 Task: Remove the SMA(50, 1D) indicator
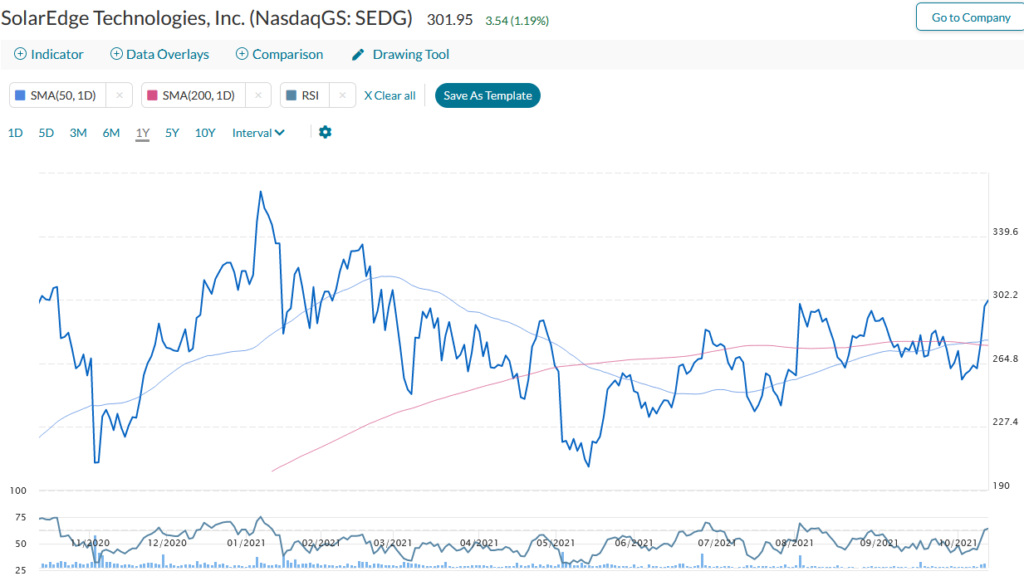coord(120,95)
